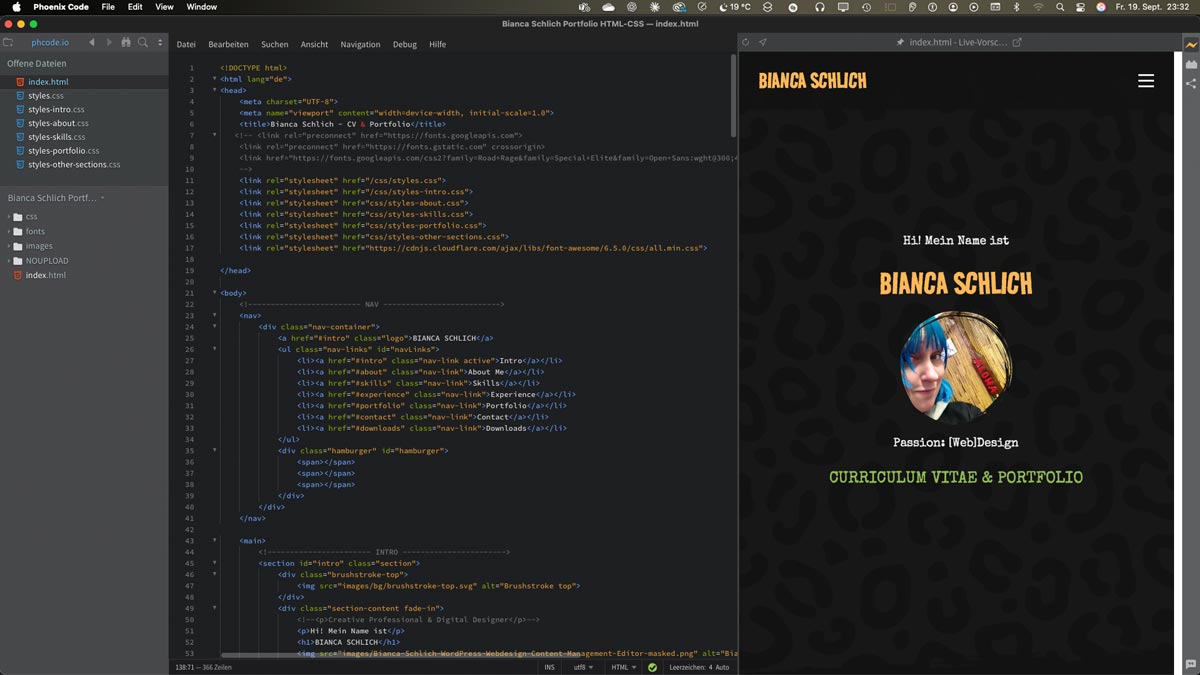Toggle the INS insert mode indicator
This screenshot has width=1200, height=675.
pyautogui.click(x=549, y=667)
